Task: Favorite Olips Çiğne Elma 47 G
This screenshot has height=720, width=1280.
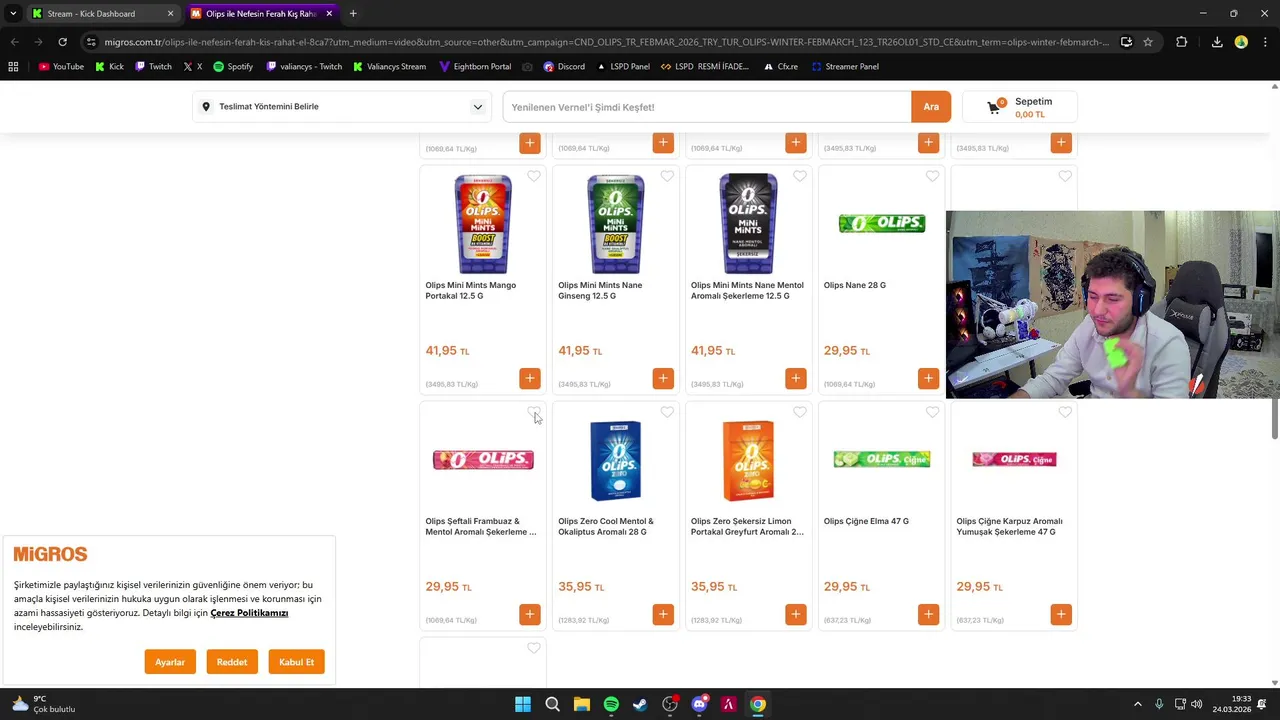Action: coord(932,412)
